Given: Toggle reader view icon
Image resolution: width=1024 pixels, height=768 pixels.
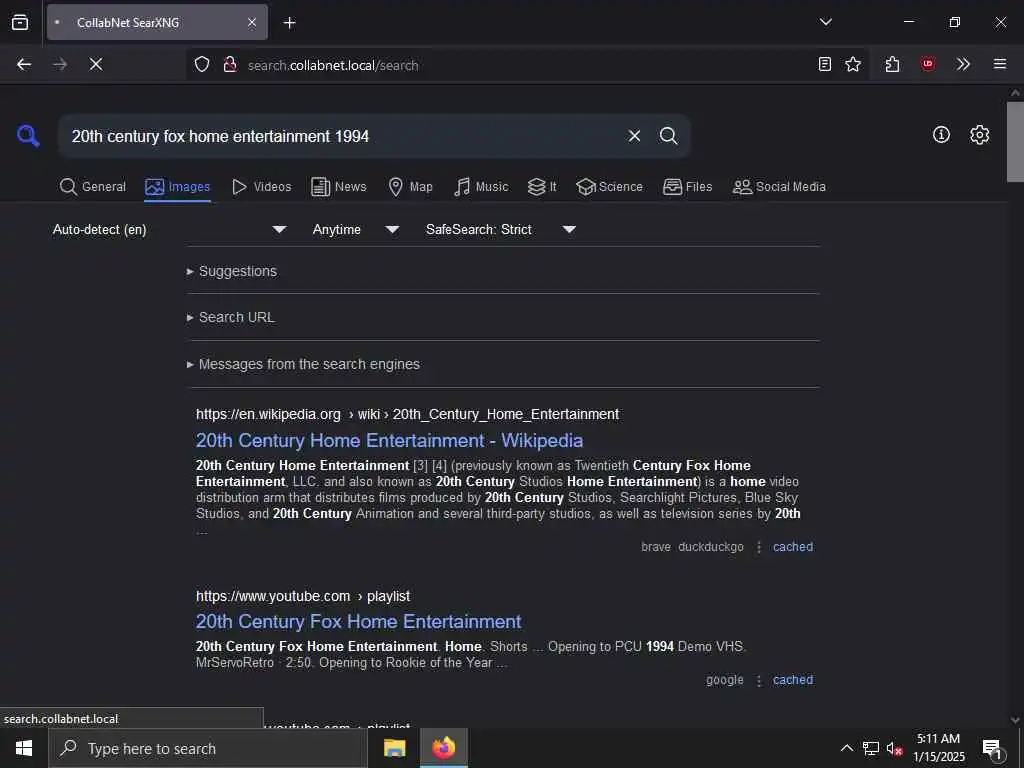Looking at the screenshot, I should tap(825, 64).
